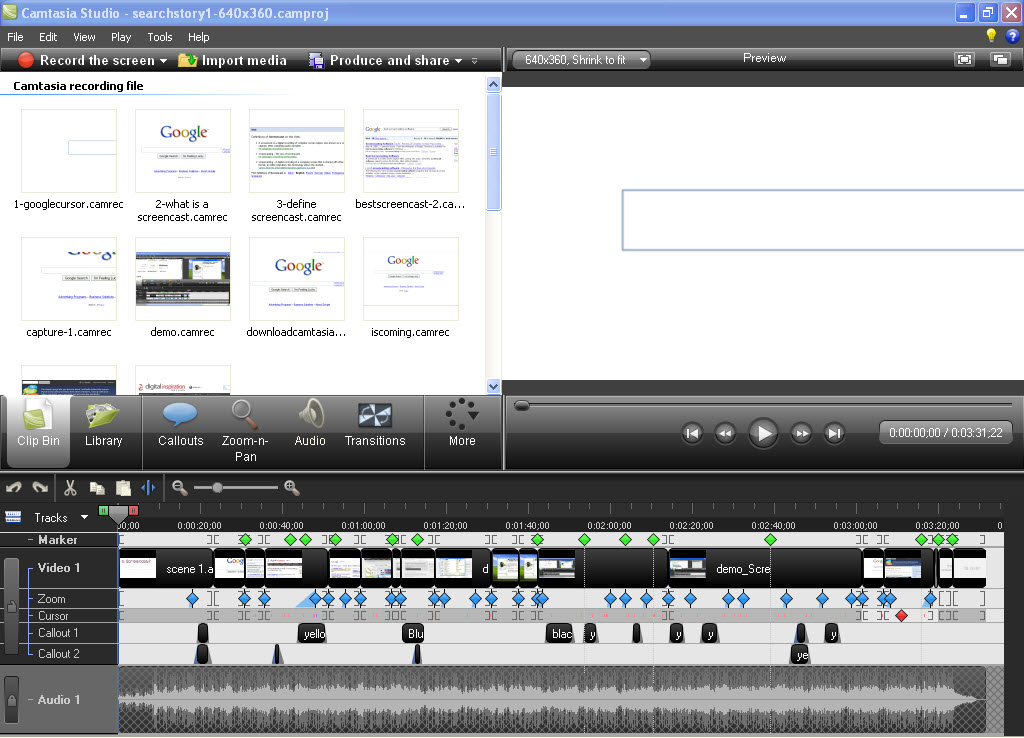
Task: Click the Paste icon above the timeline
Action: click(122, 487)
